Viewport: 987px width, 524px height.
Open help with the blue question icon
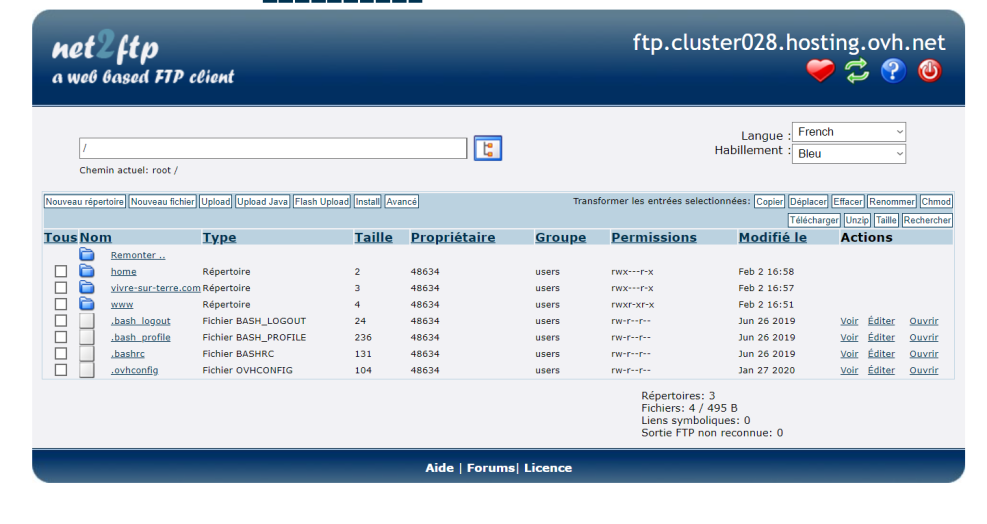[893, 71]
